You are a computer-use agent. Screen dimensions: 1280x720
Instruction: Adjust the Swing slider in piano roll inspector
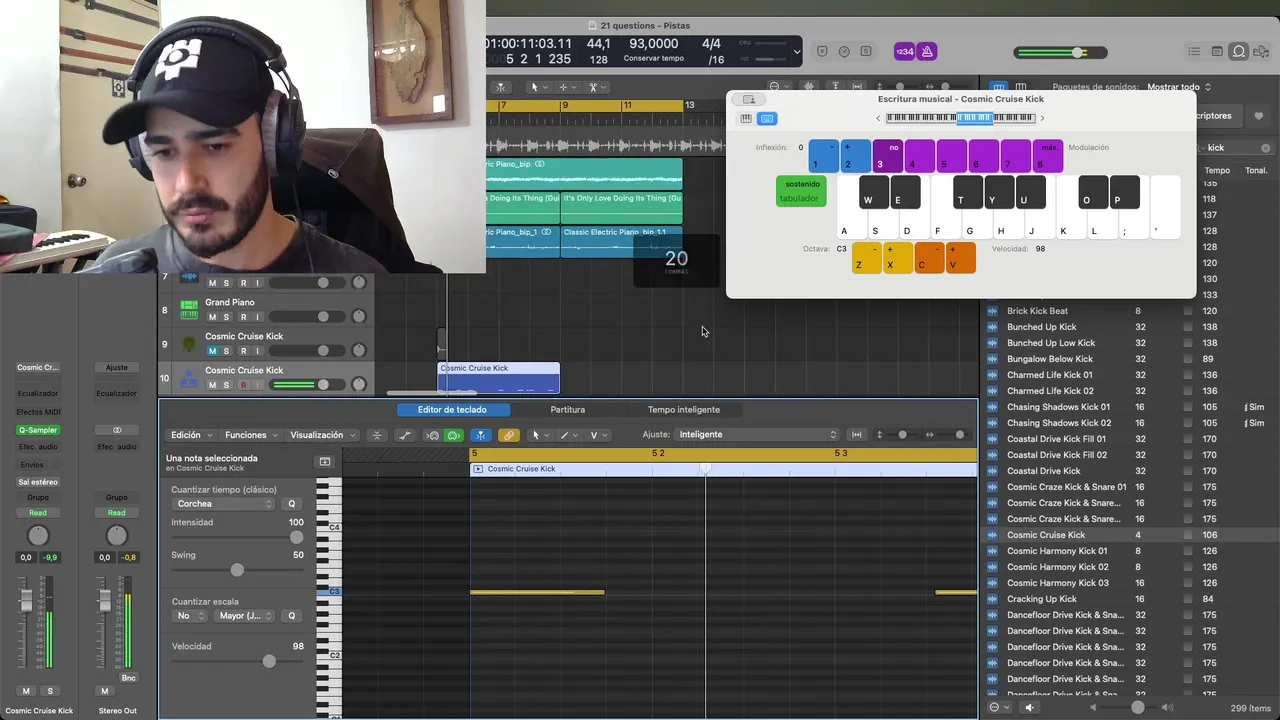pos(237,570)
